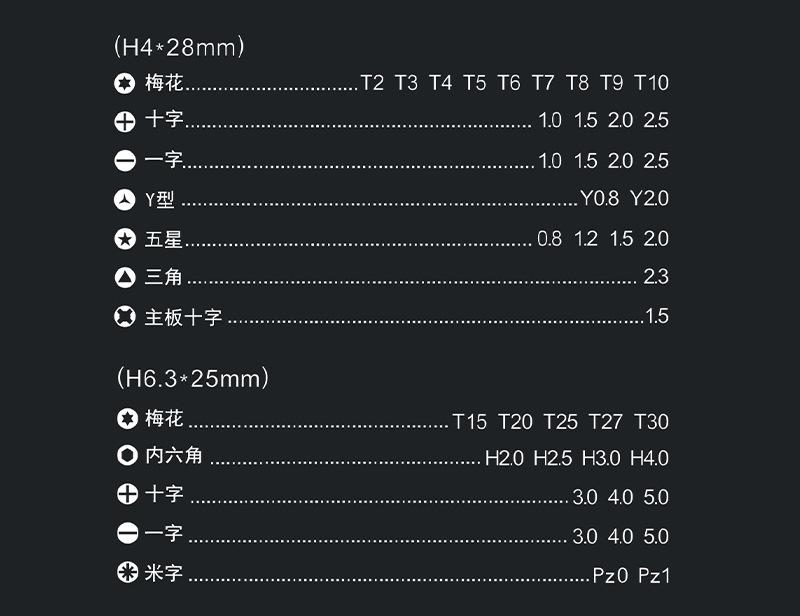The image size is (800, 616).
Task: Click the 2.3 triangle size
Action: point(656,277)
